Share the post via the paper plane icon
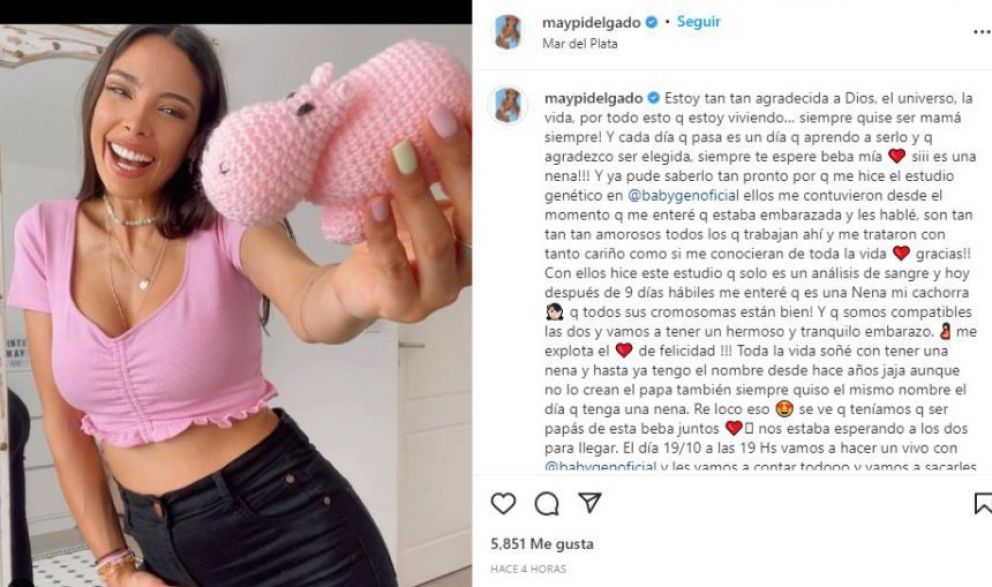The height and width of the screenshot is (587, 992). coord(590,503)
